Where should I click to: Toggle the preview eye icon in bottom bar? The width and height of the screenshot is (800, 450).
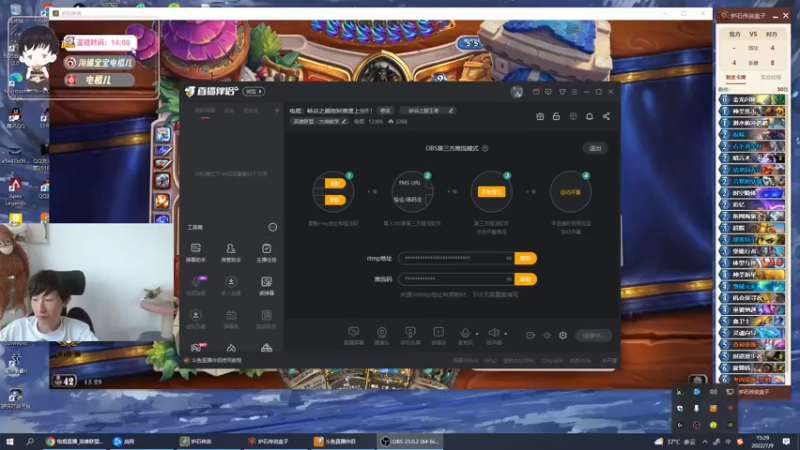point(547,335)
